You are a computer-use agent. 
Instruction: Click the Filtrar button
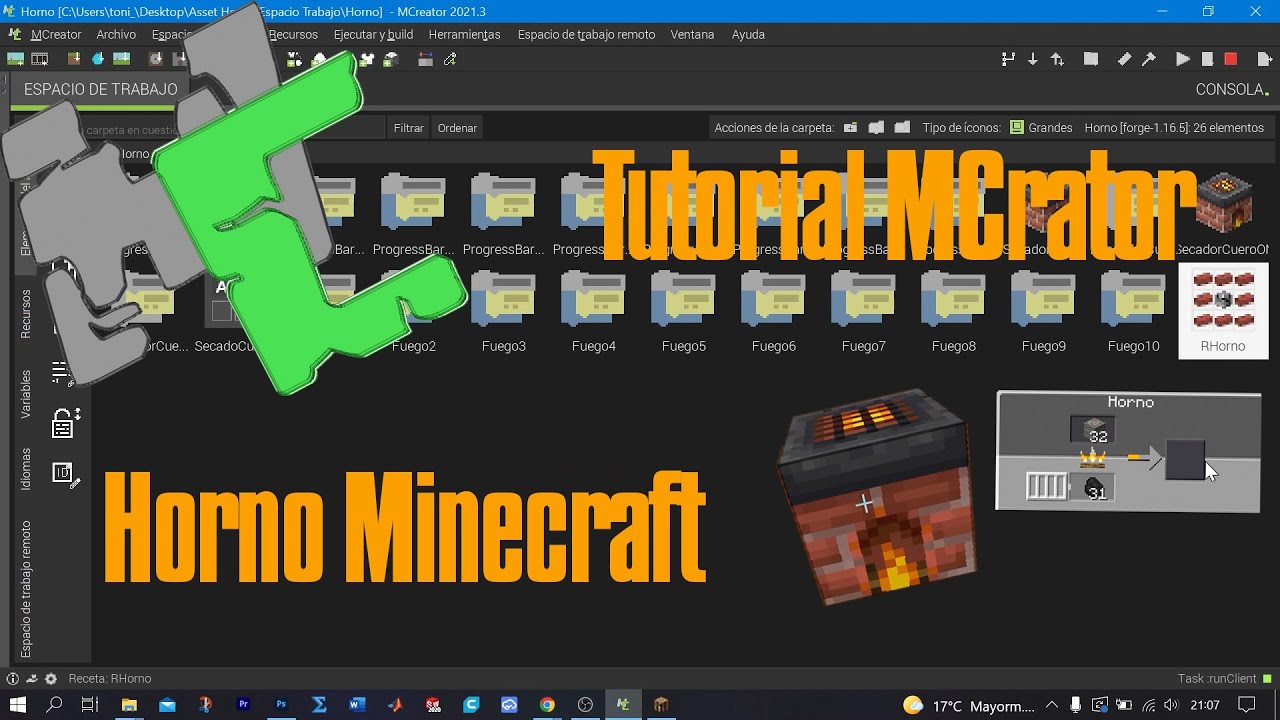tap(408, 128)
